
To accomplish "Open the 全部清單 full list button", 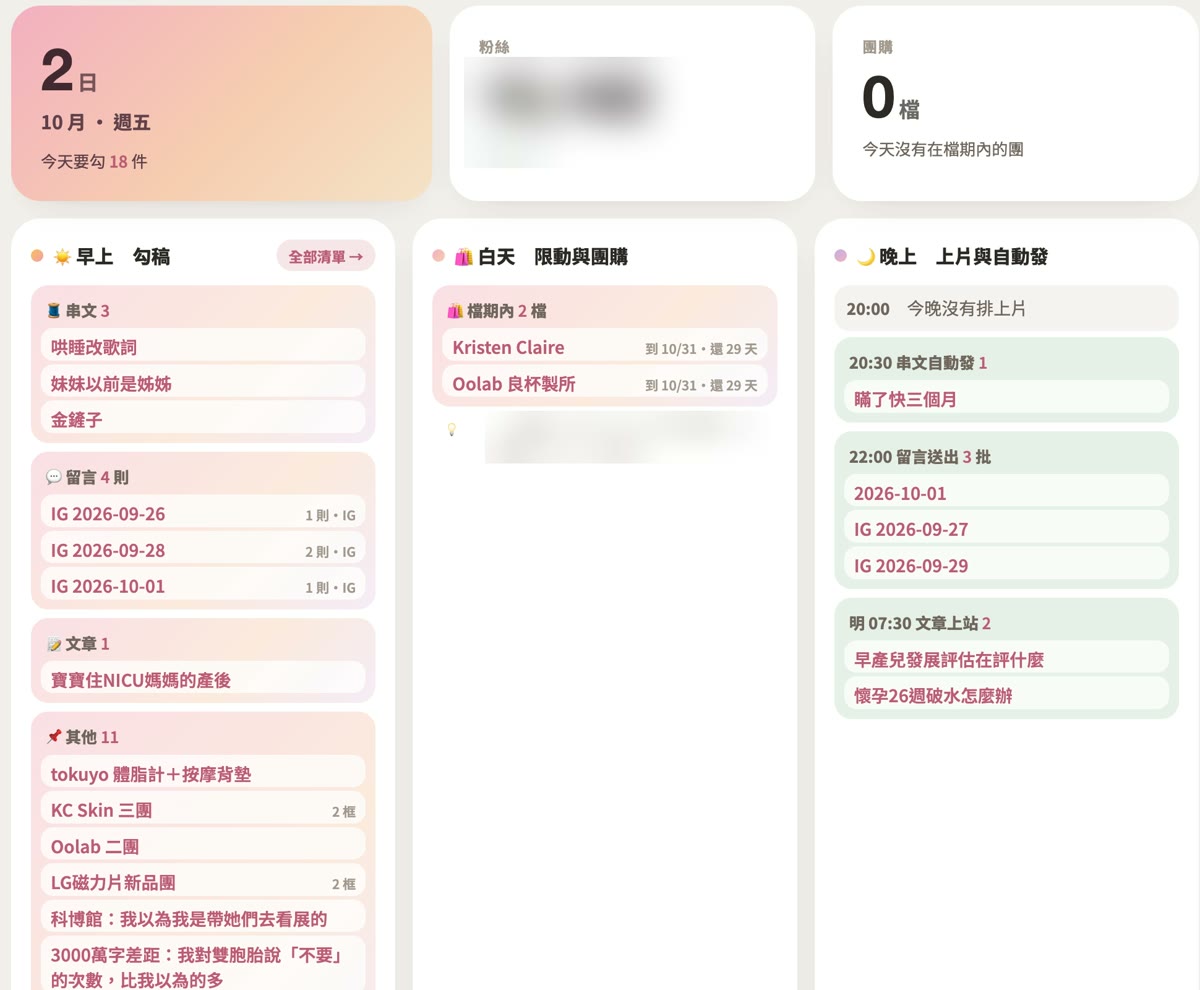I will tap(326, 256).
